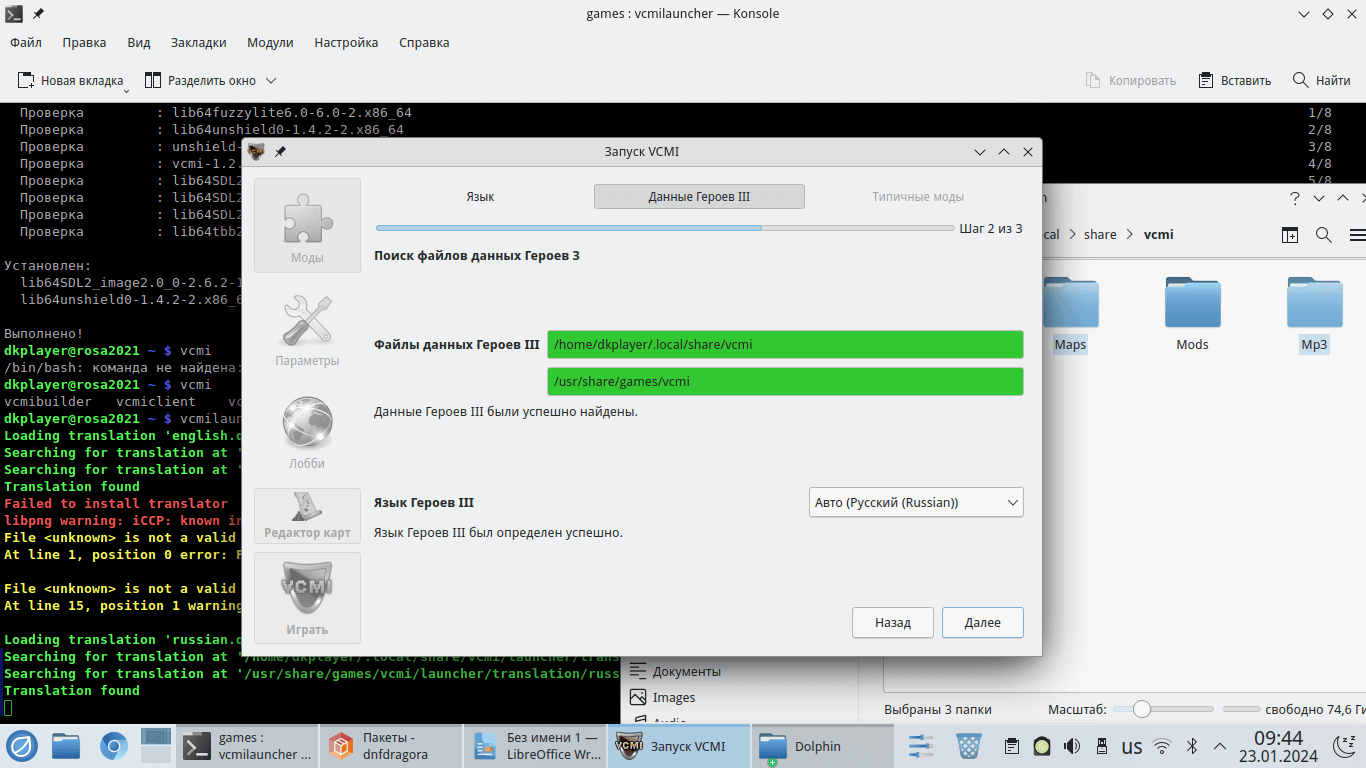Toggle the pin icon in VCMI launcher titlebar
The width and height of the screenshot is (1366, 768).
280,152
